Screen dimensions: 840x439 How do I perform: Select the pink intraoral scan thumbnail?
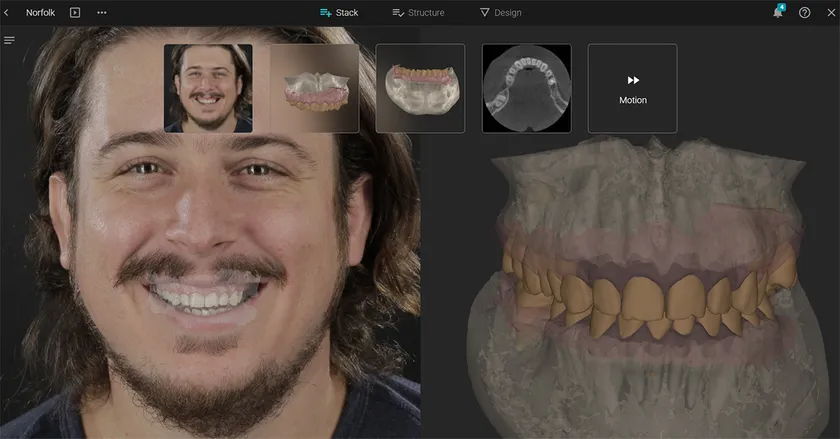tap(314, 88)
